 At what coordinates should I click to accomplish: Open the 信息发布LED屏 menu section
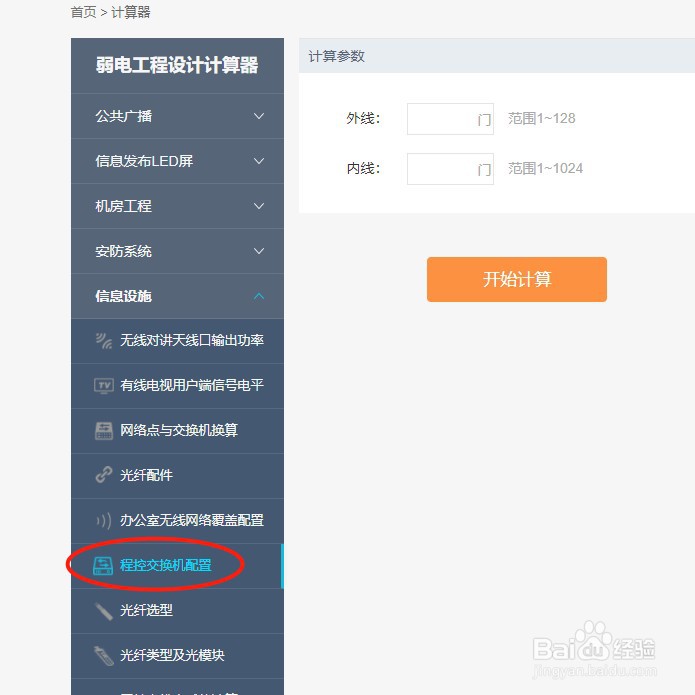click(177, 161)
